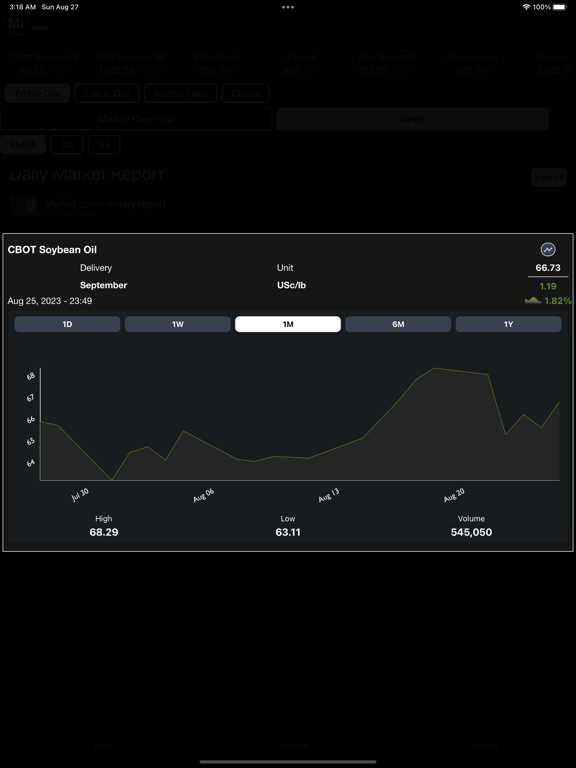Open the three-dot multitasking menu

point(288,7)
